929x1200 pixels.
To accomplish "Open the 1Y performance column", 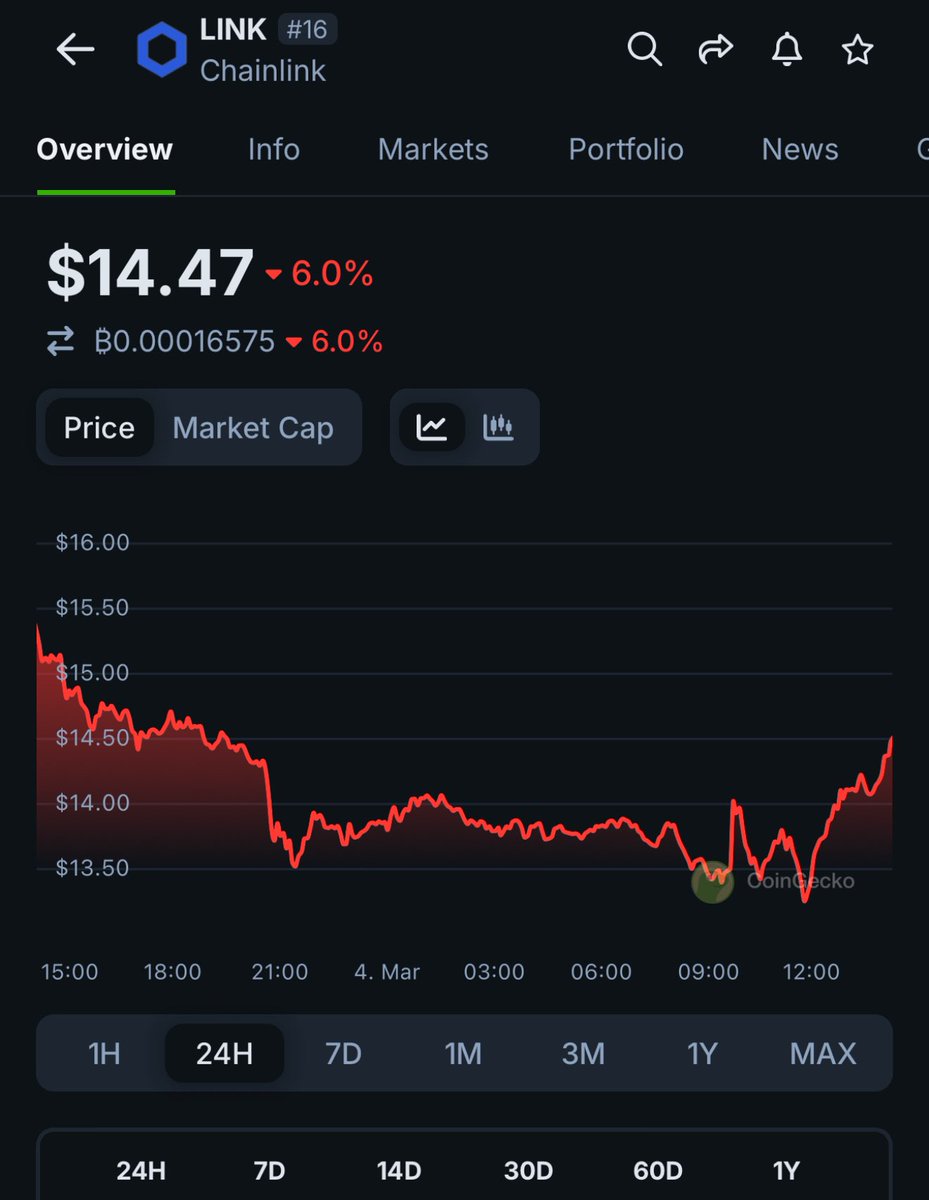I will point(786,1170).
